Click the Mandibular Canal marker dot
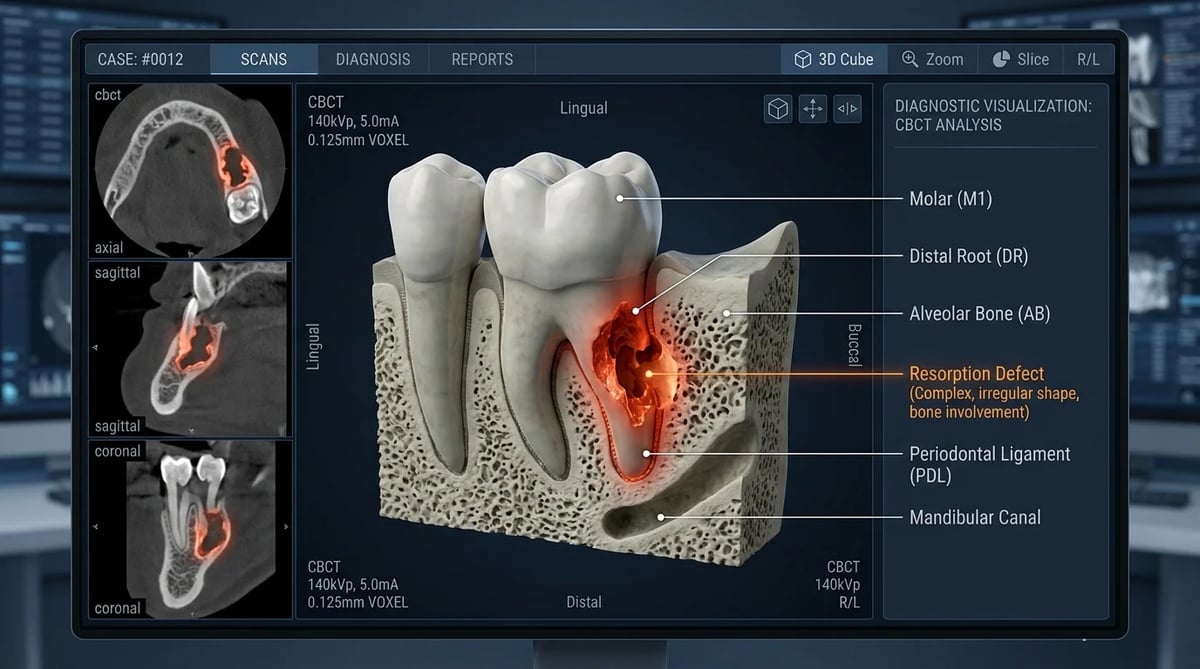 click(662, 517)
